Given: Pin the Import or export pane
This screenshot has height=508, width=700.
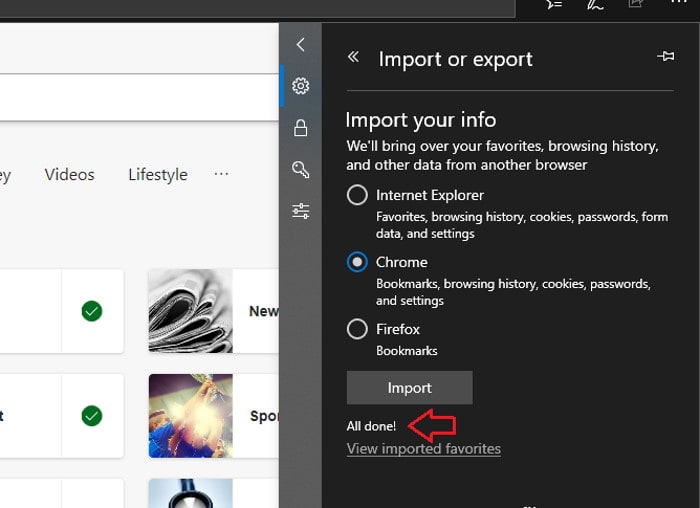Looking at the screenshot, I should [x=666, y=56].
